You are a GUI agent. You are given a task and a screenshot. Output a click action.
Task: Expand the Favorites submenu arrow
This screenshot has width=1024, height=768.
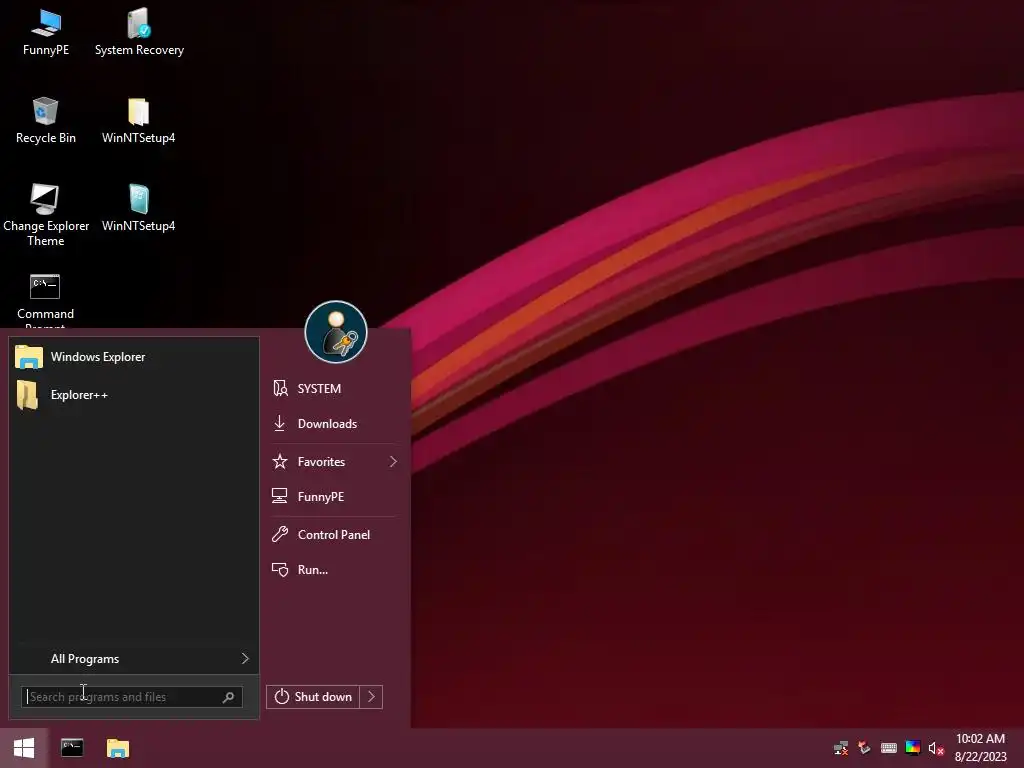point(393,462)
